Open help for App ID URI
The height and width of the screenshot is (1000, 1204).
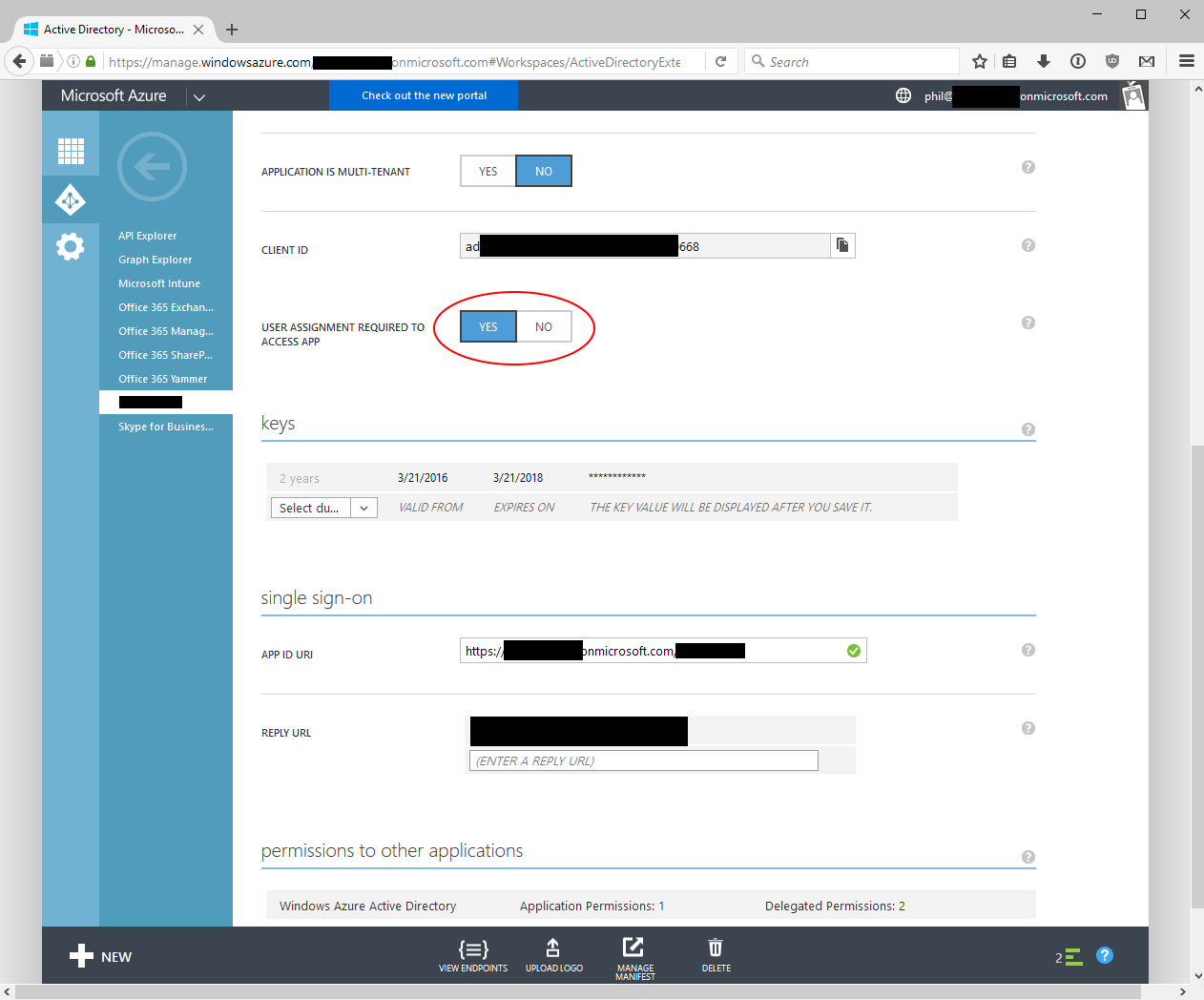tap(1028, 650)
